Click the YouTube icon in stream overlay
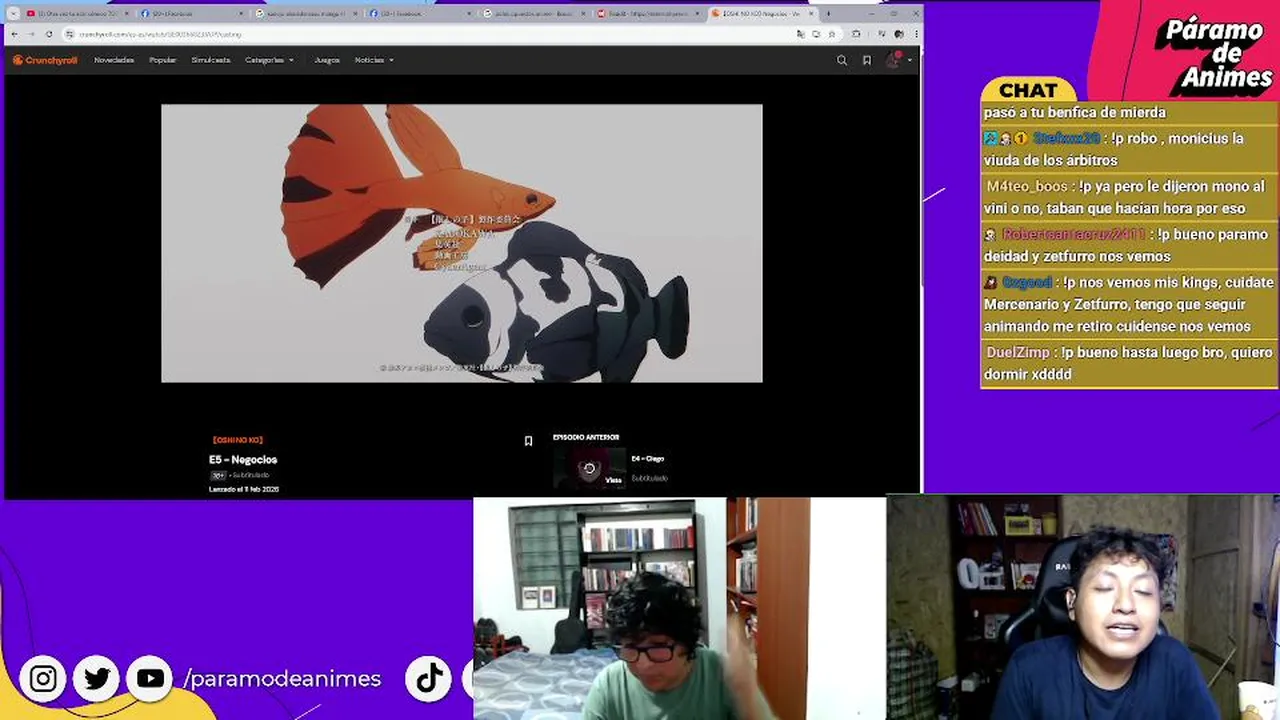Screen dimensions: 1280x720 point(150,679)
